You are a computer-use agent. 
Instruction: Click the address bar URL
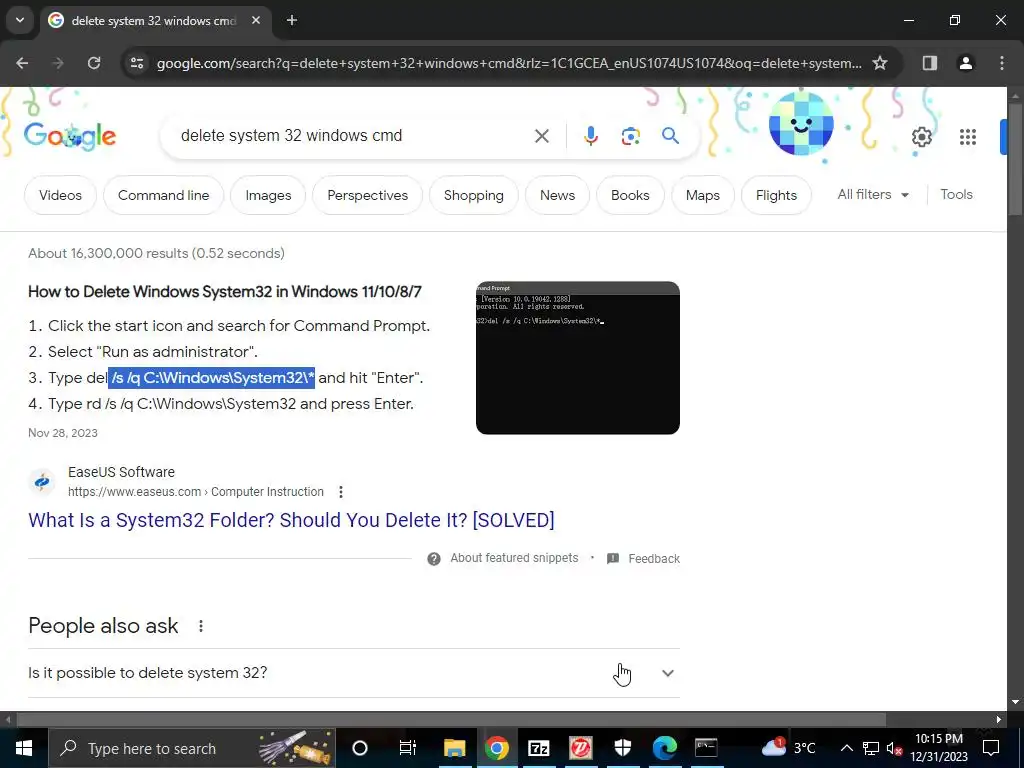click(x=509, y=63)
